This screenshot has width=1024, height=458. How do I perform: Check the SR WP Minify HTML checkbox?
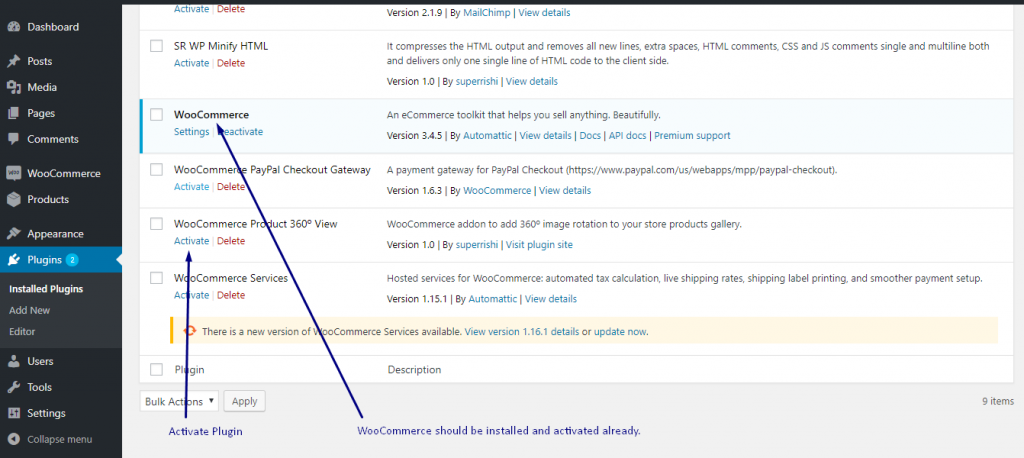pos(157,46)
